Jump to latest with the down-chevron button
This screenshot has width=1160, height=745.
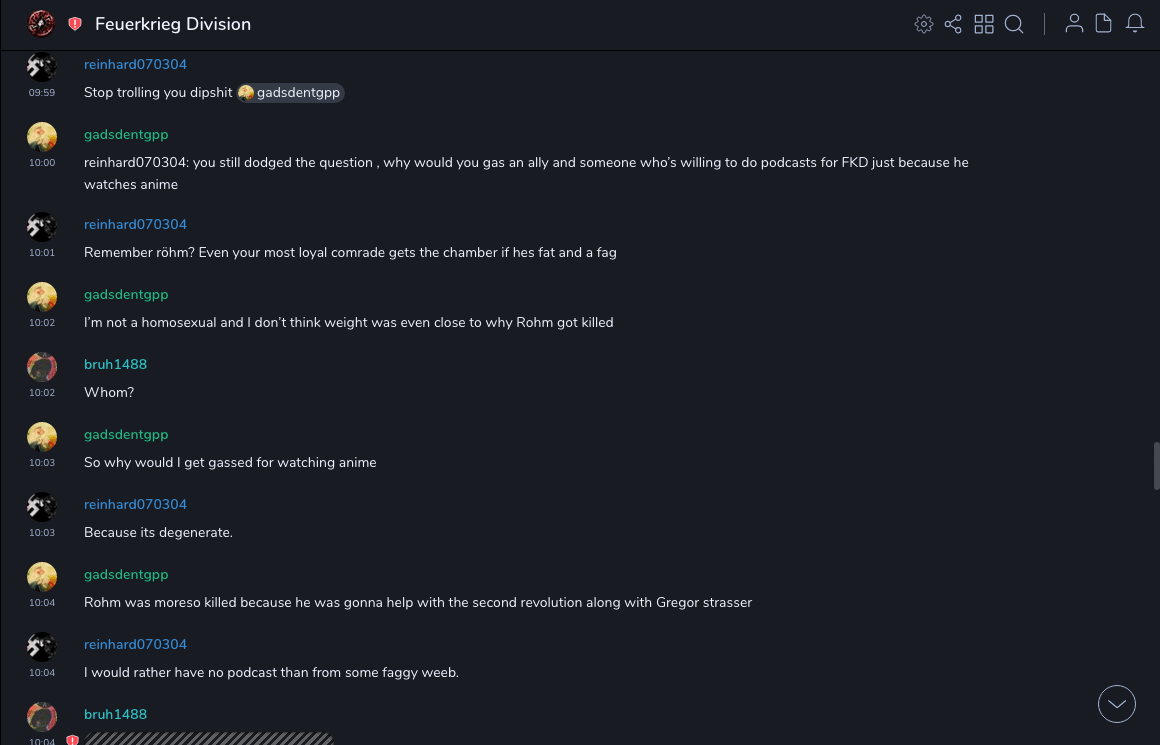1117,704
